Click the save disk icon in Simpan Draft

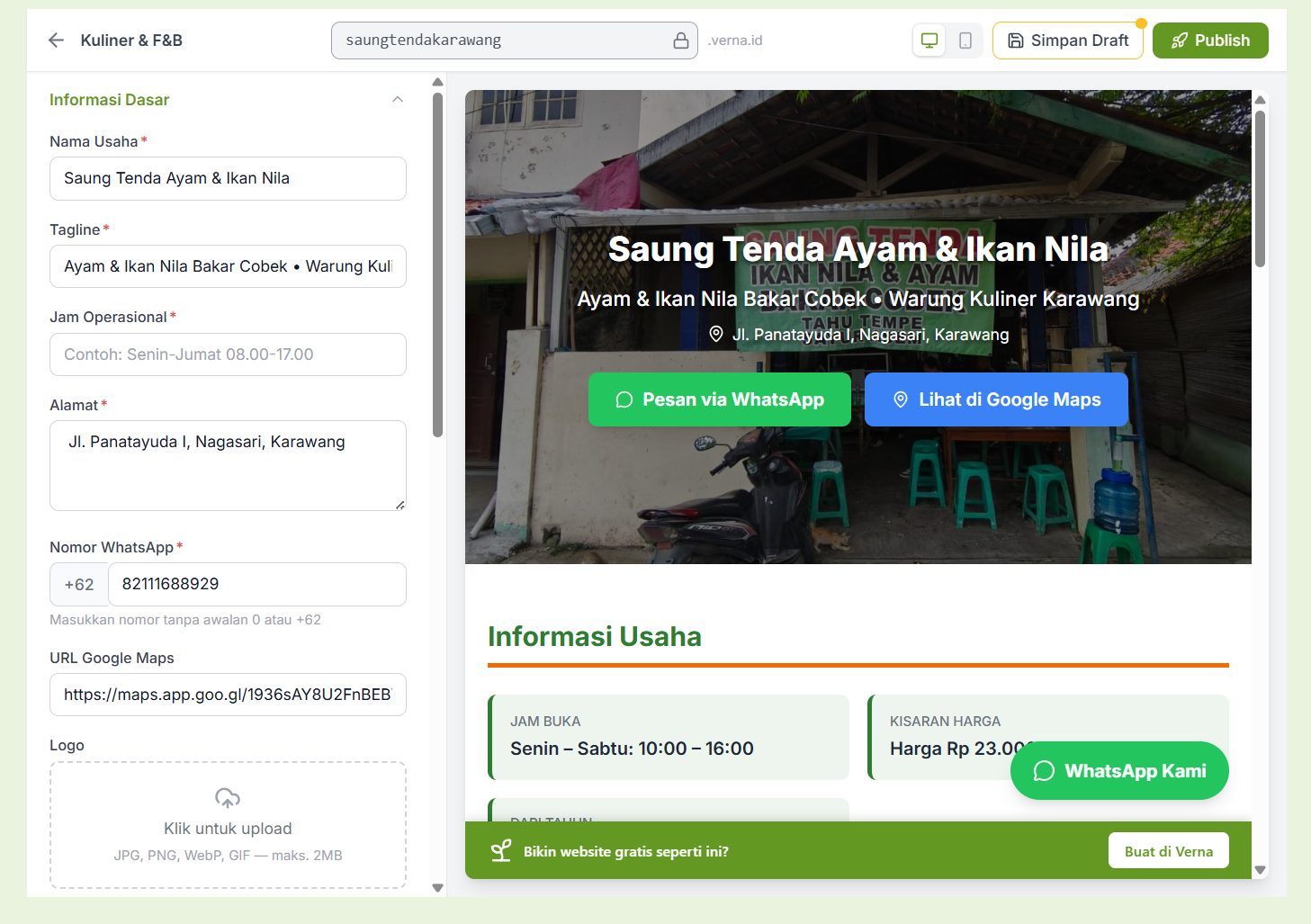pyautogui.click(x=1016, y=40)
